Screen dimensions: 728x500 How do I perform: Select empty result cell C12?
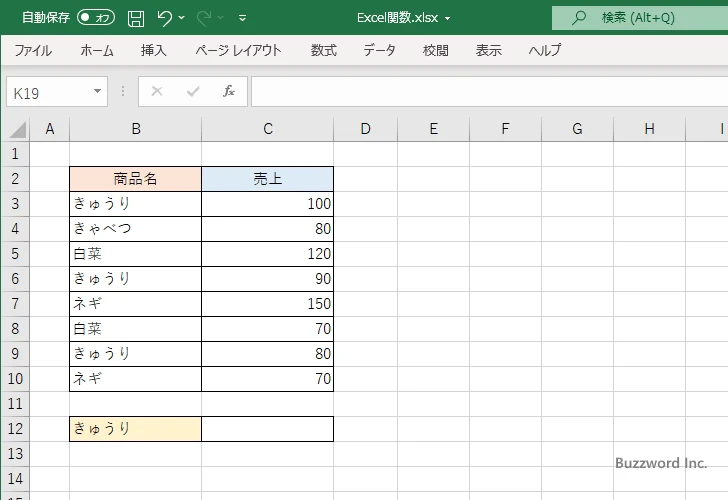267,429
